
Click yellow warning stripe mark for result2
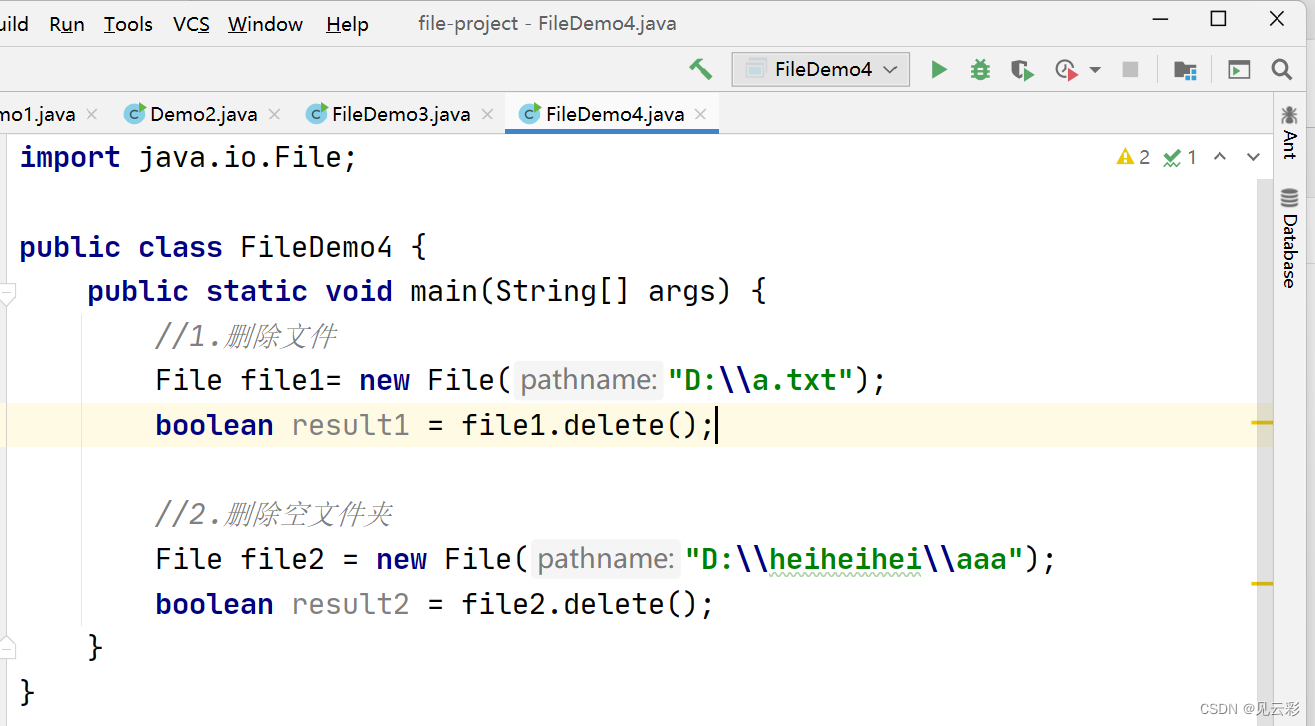point(1262,583)
